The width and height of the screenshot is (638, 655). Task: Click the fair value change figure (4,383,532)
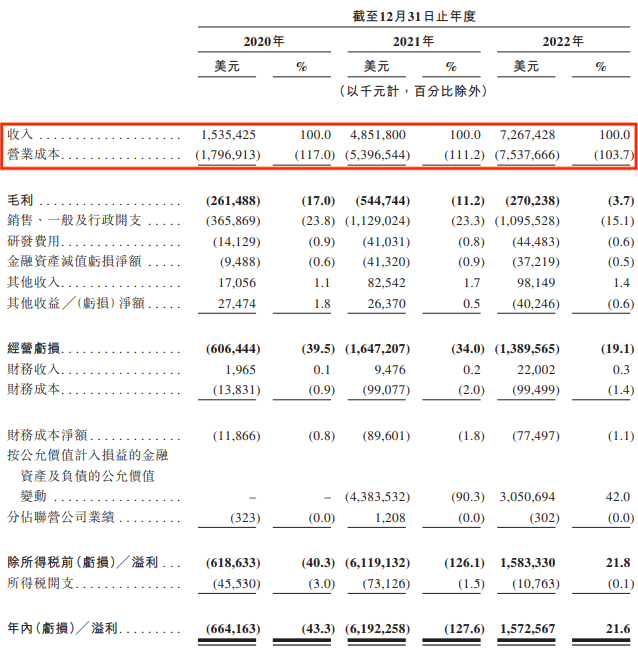click(376, 497)
